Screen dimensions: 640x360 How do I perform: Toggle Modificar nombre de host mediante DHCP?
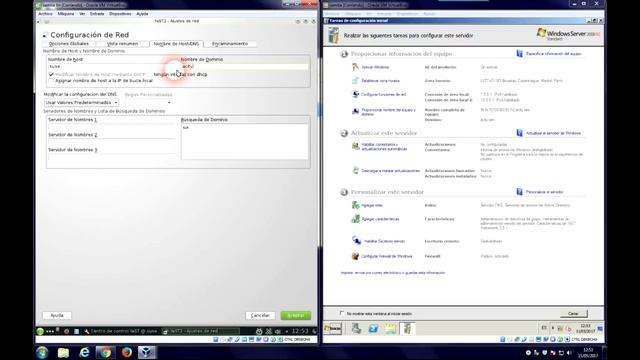[51, 74]
